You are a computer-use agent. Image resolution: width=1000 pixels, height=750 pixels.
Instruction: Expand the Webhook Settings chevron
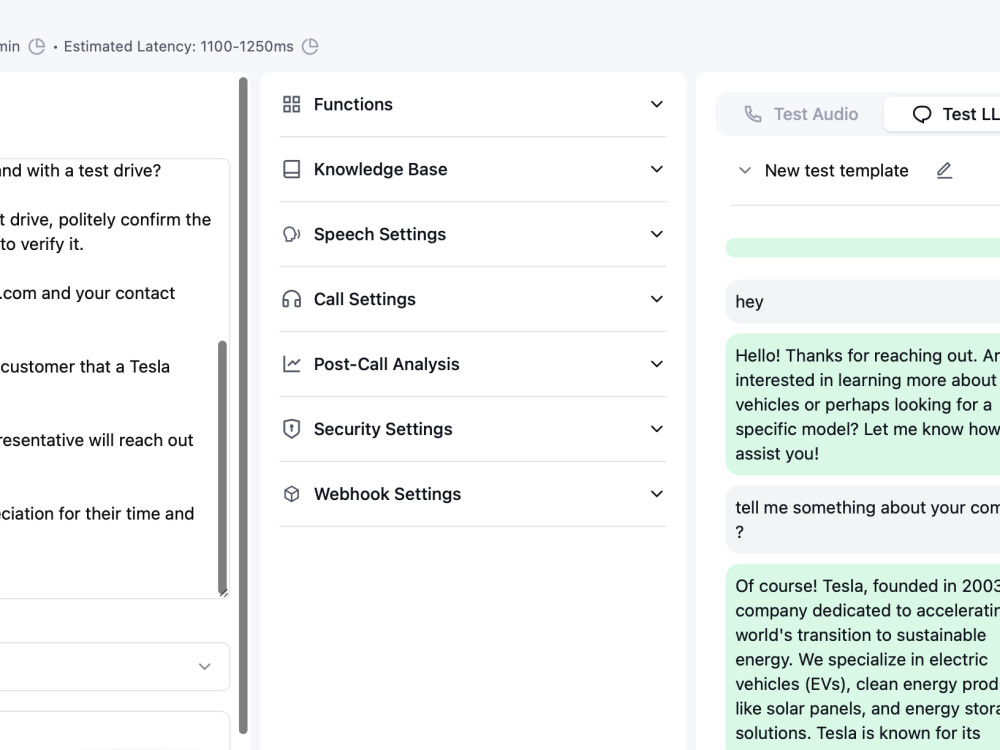click(657, 494)
